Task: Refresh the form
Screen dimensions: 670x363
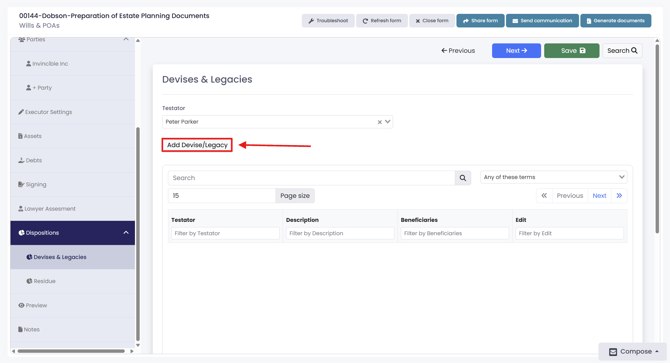Action: point(382,20)
